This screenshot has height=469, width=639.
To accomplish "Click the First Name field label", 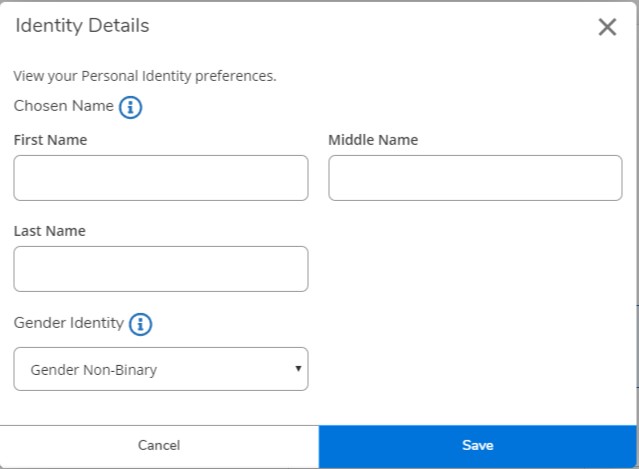I will click(x=50, y=140).
